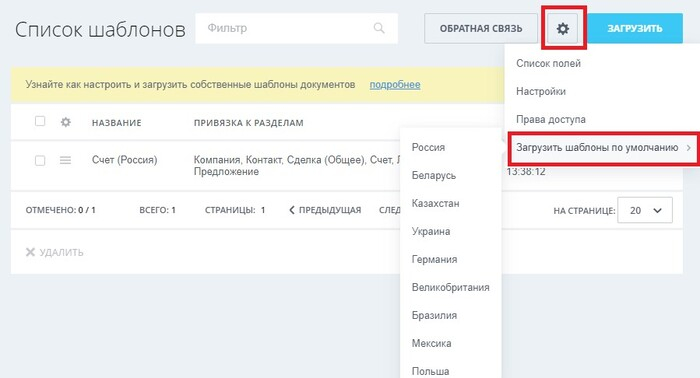Viewport: 700px width, 378px height.
Task: Select Бразилия from the country list
Action: 434,316
